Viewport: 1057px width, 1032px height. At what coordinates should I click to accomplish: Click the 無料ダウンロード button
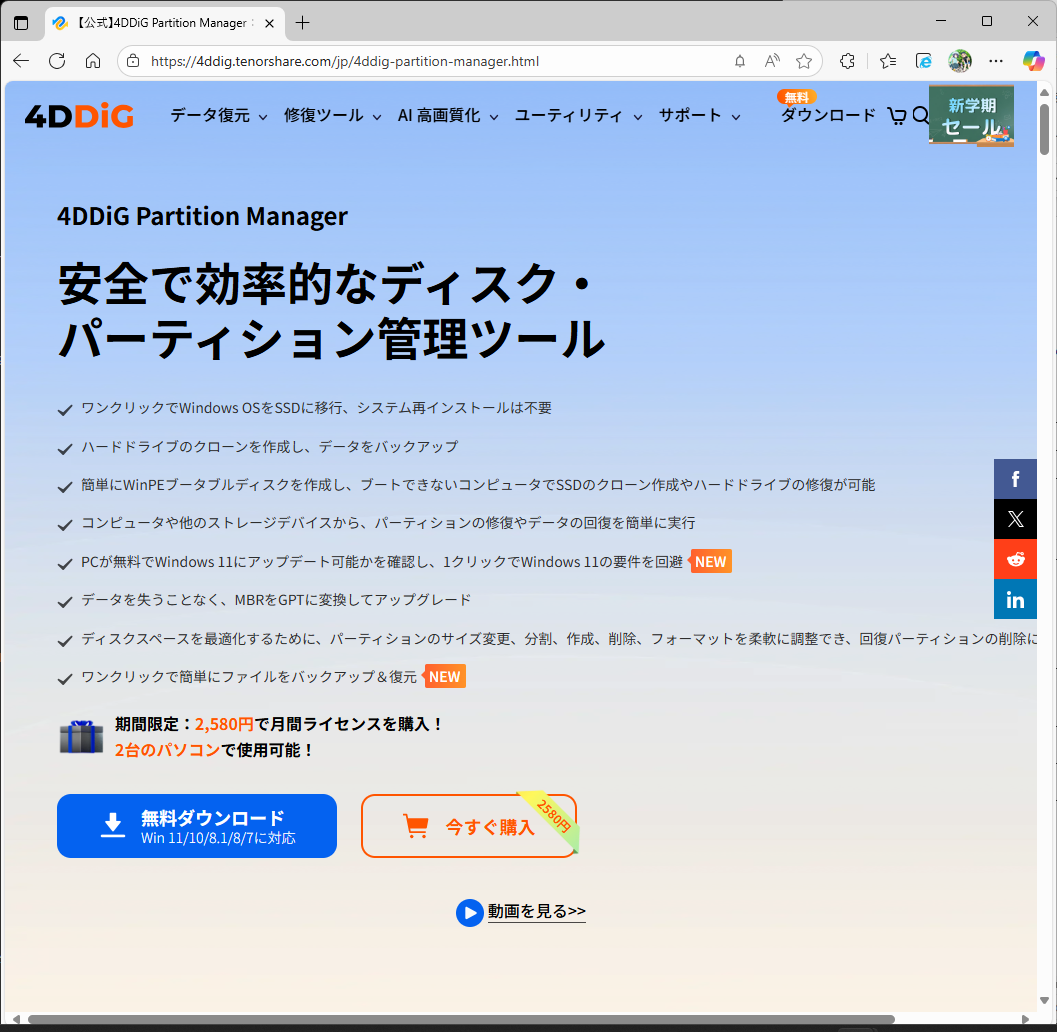197,826
